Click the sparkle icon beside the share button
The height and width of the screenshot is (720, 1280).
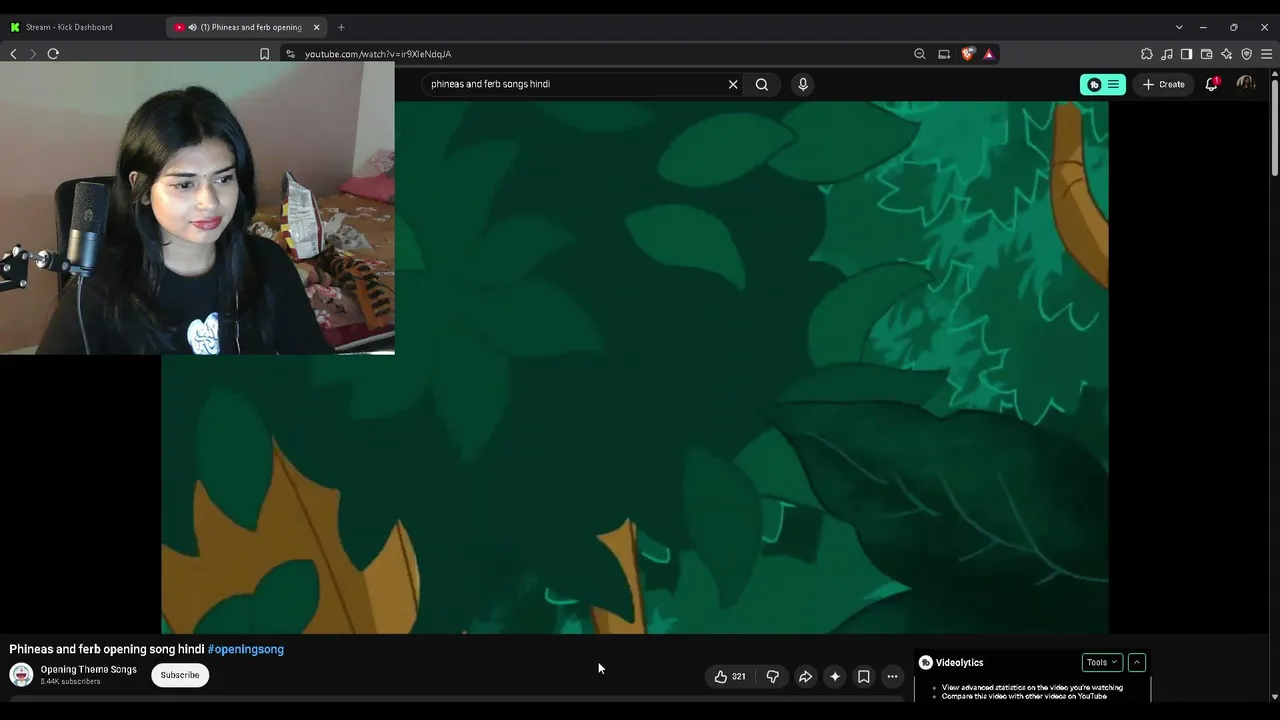tap(835, 677)
